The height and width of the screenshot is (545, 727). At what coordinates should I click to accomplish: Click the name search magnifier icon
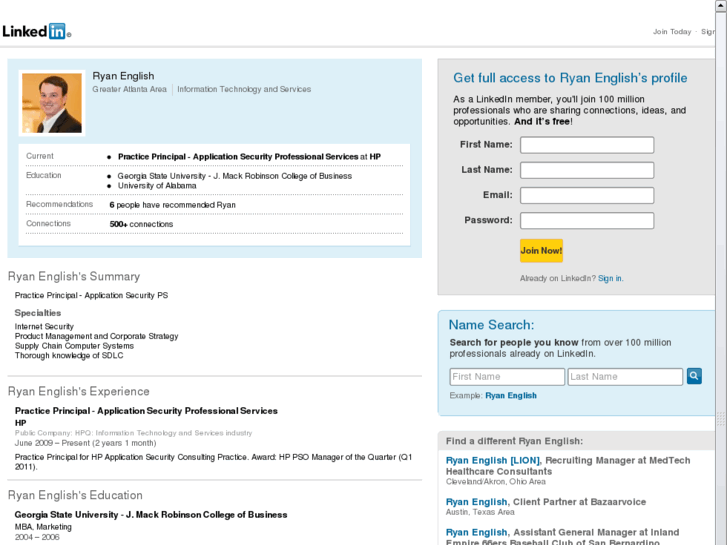pyautogui.click(x=694, y=376)
